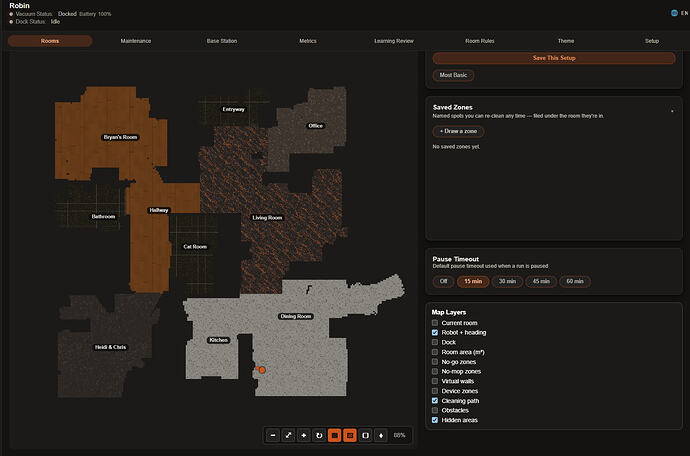This screenshot has height=456, width=690.
Task: Select the Living Room on map
Action: pos(267,218)
